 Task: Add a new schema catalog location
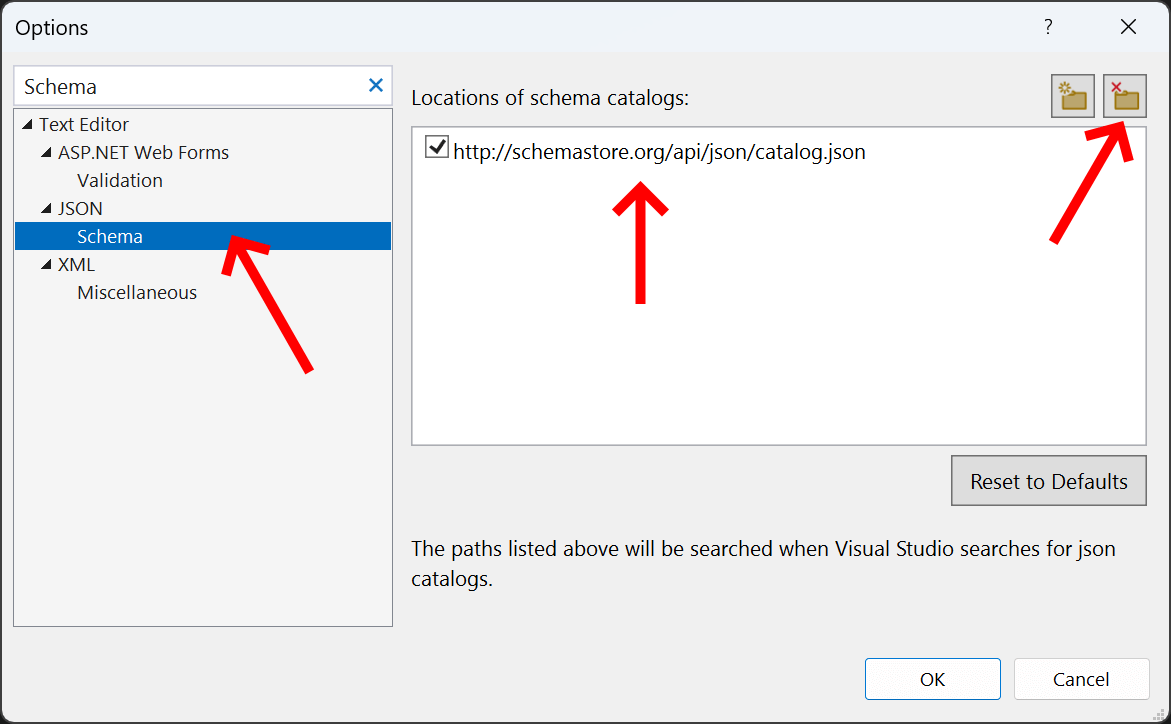tap(1072, 95)
